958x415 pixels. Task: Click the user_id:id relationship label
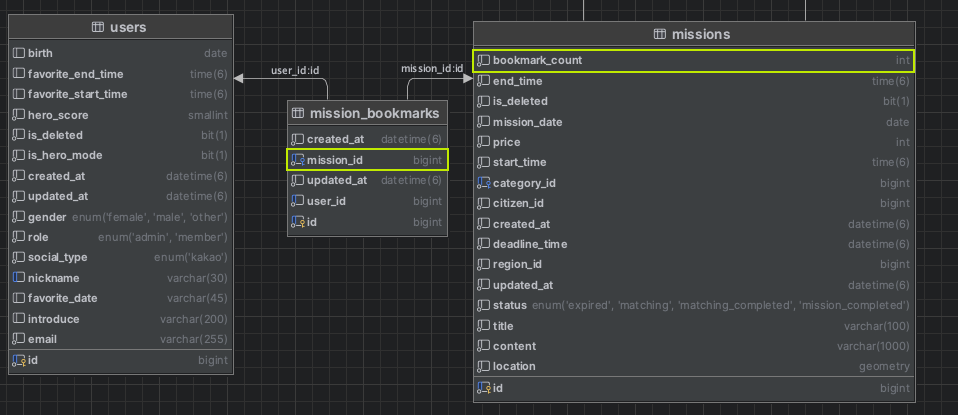[295, 70]
